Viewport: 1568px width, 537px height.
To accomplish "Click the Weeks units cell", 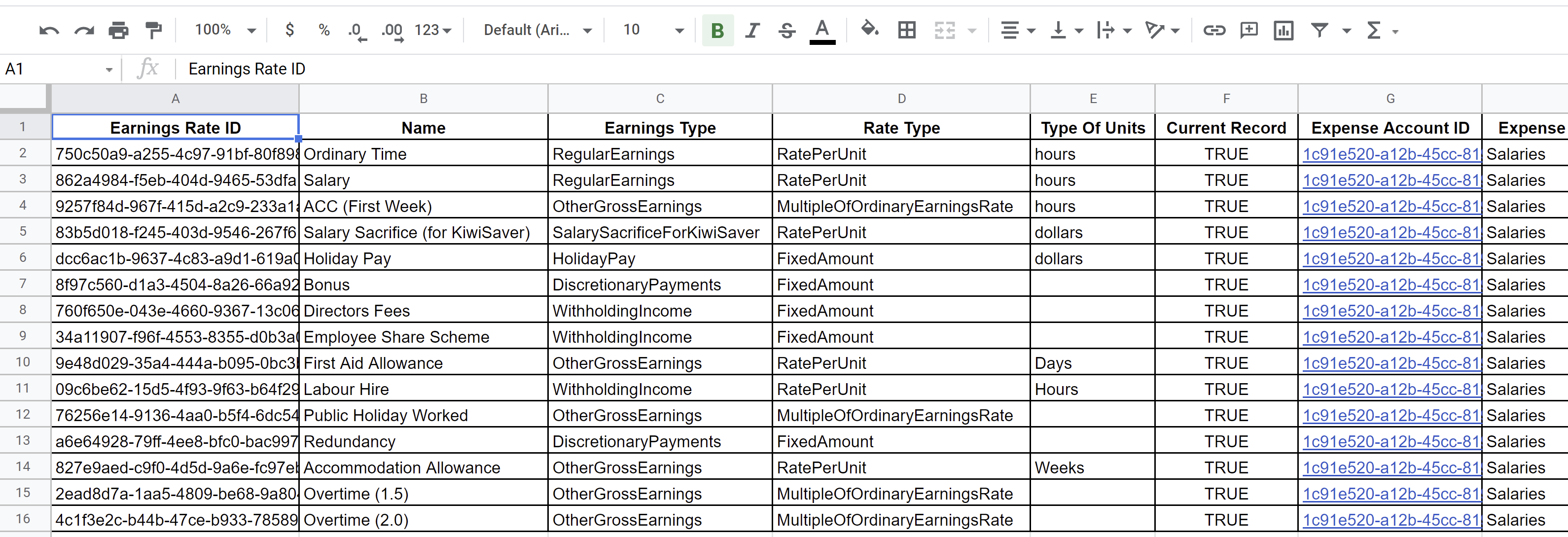I will pyautogui.click(x=1093, y=467).
